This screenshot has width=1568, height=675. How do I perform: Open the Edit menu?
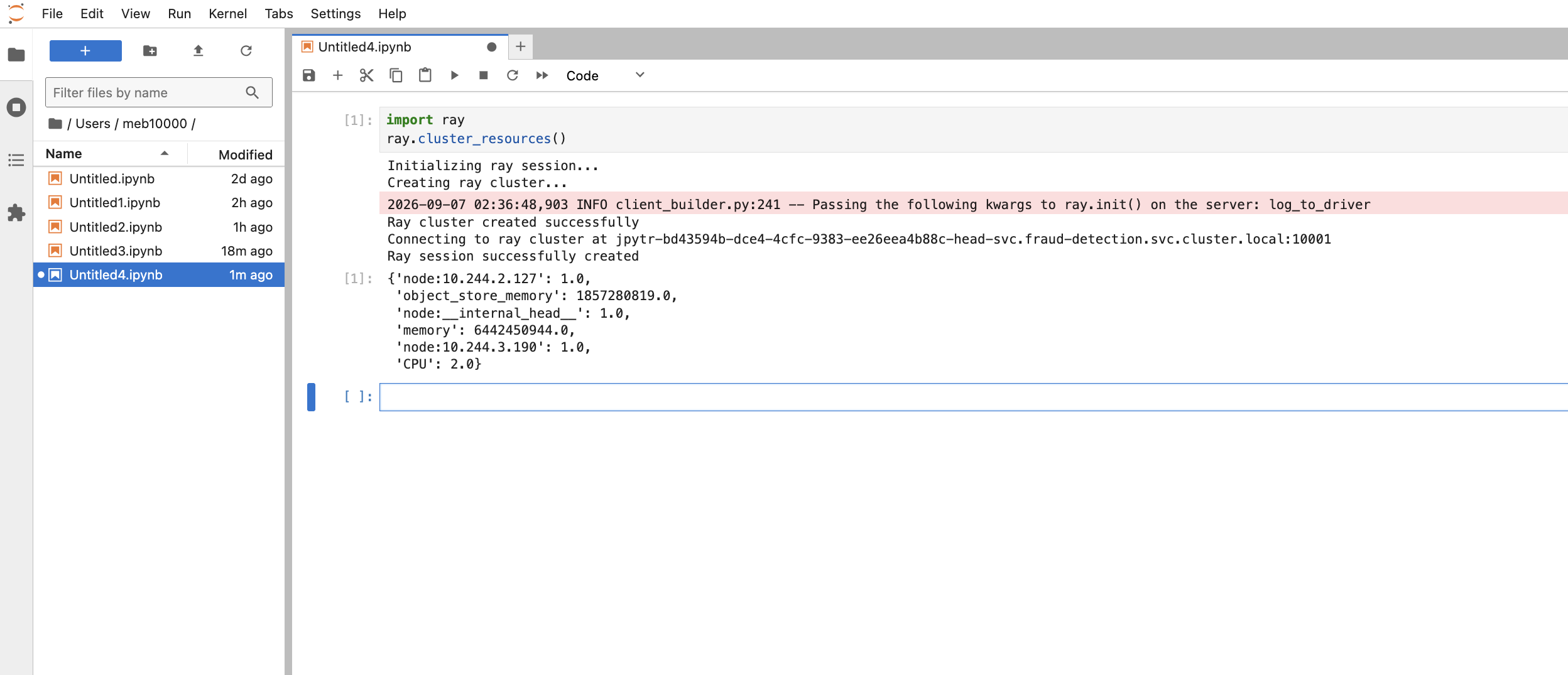pyautogui.click(x=92, y=14)
